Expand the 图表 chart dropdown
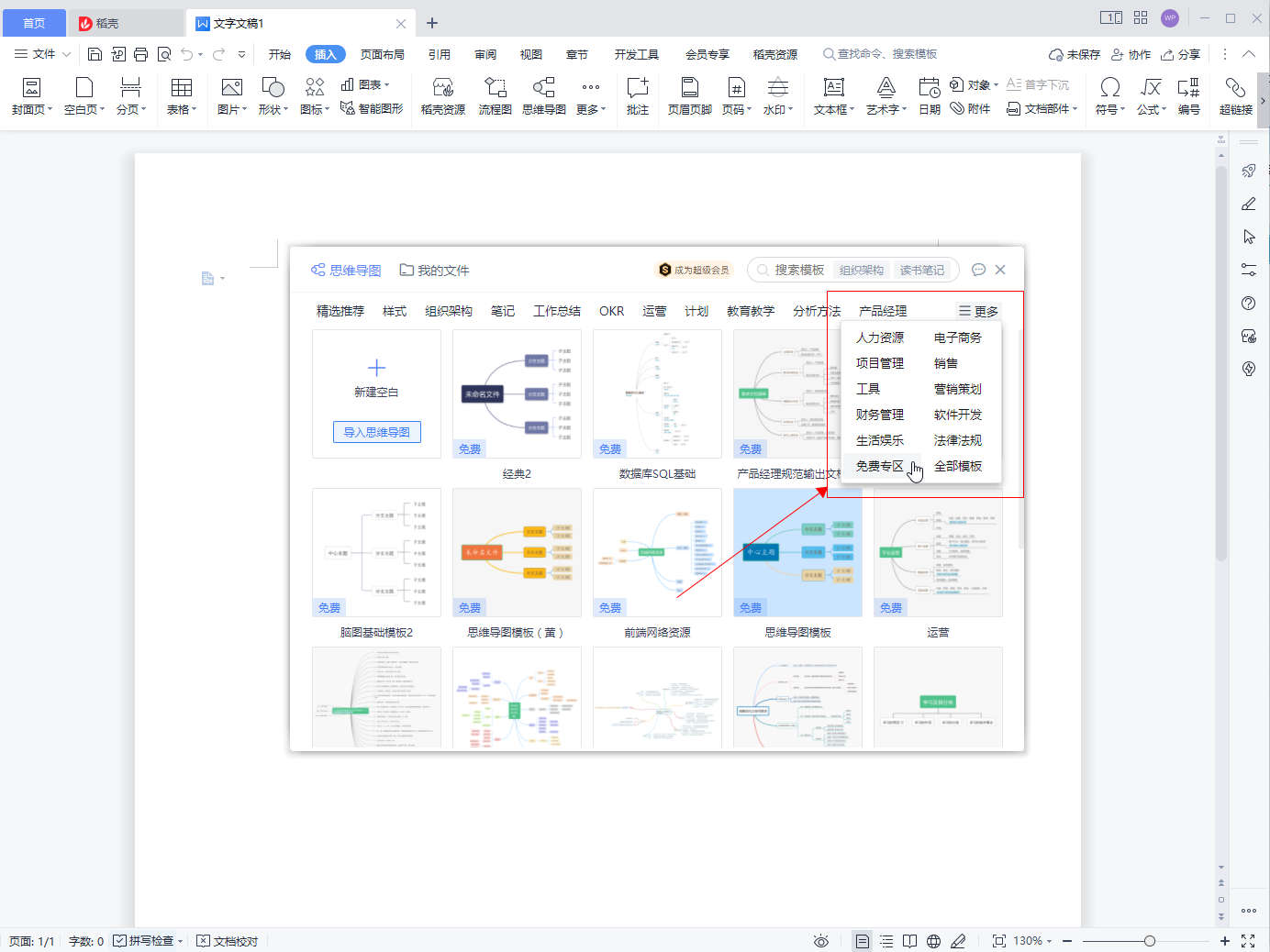Viewport: 1270px width, 952px height. coord(386,84)
